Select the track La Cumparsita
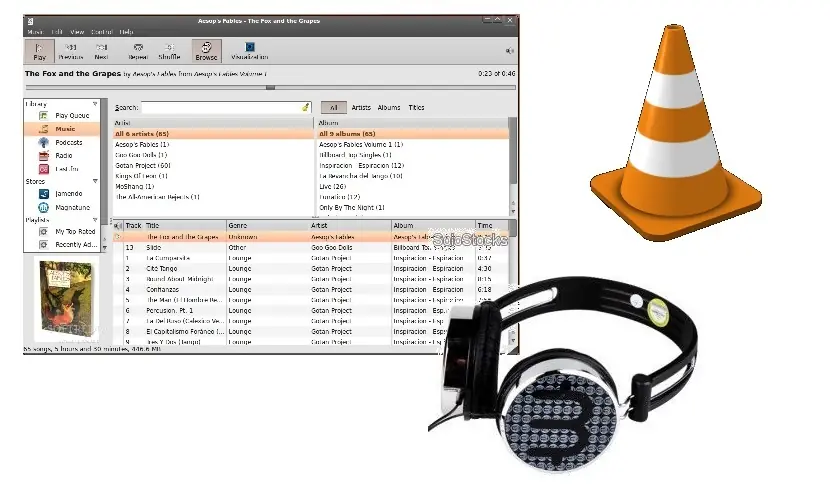 coord(311,258)
